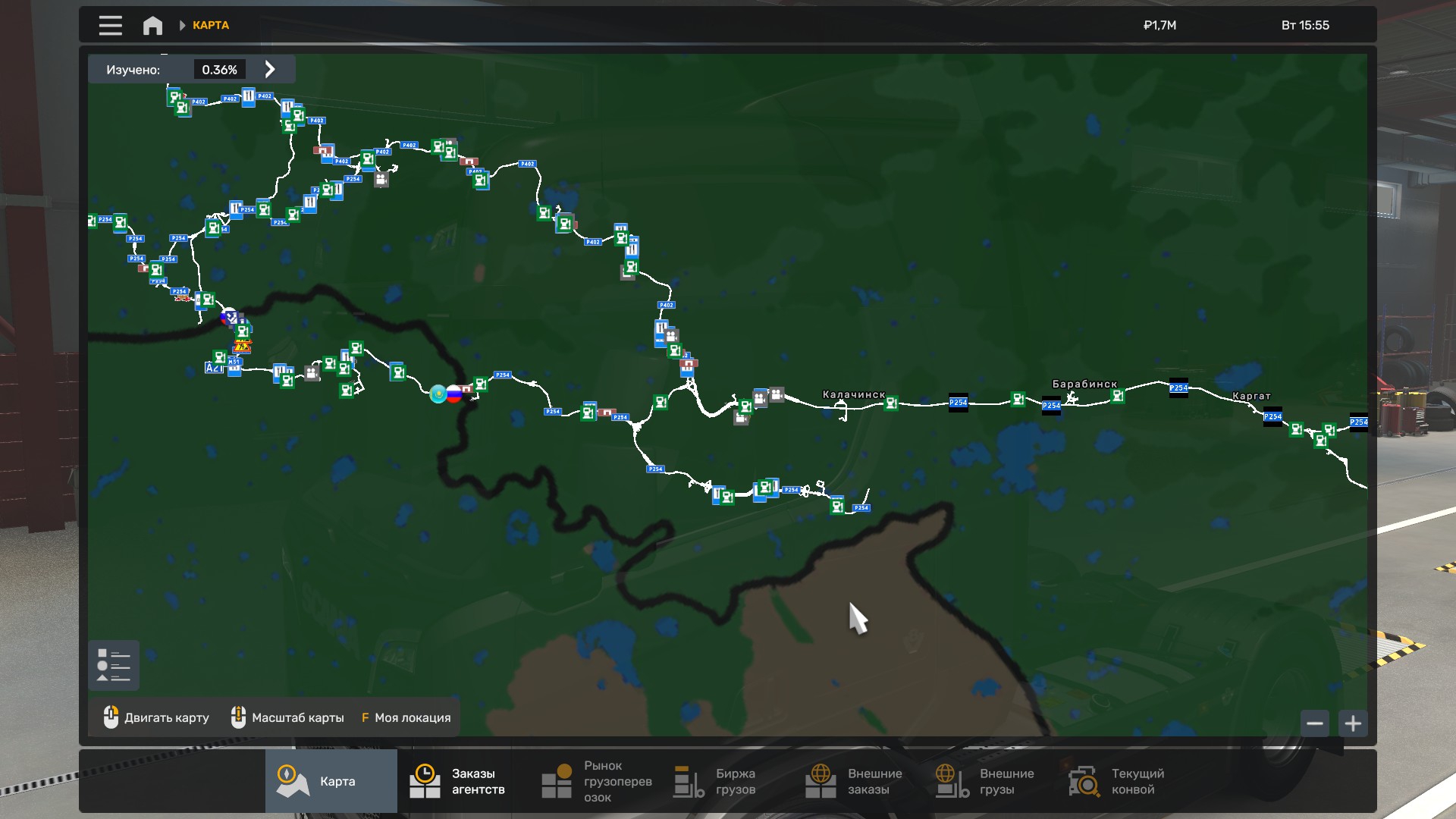1456x819 pixels.
Task: Open the map legend list icon
Action: pyautogui.click(x=114, y=665)
